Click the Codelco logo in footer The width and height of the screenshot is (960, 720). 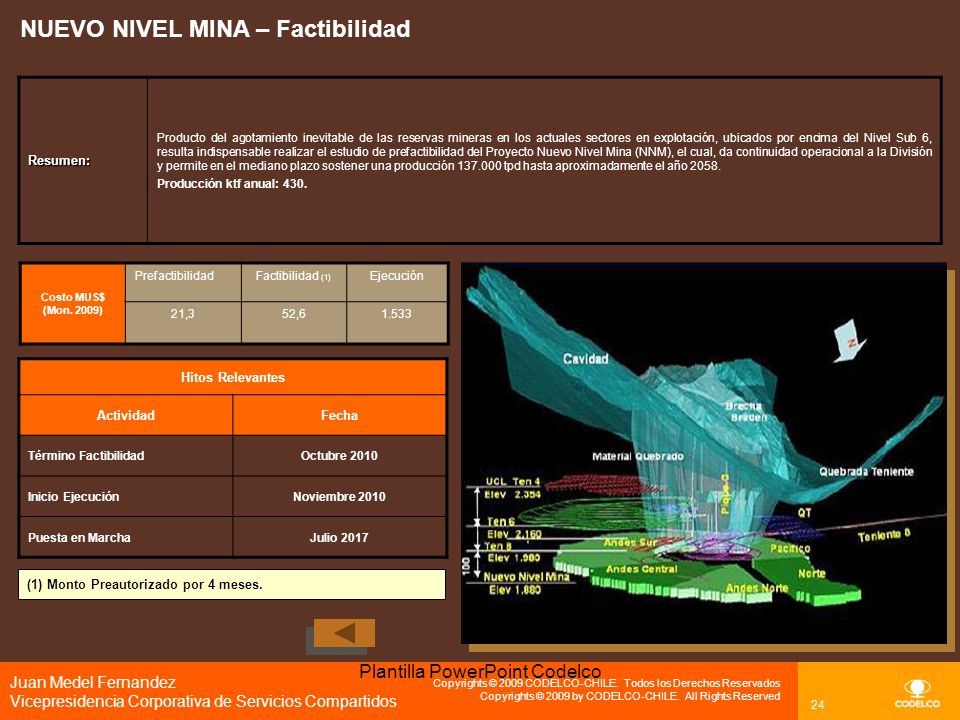[917, 694]
